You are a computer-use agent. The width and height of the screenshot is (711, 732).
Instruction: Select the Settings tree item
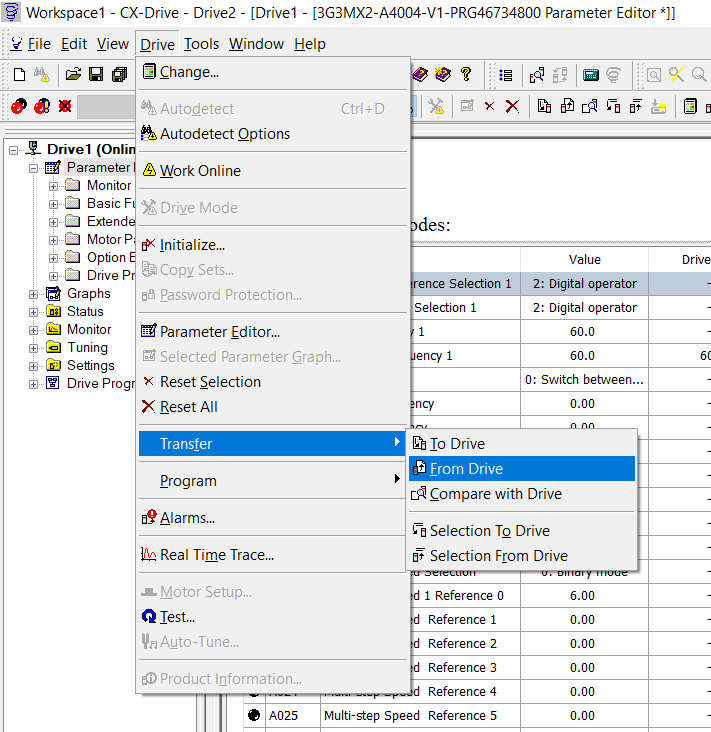91,366
